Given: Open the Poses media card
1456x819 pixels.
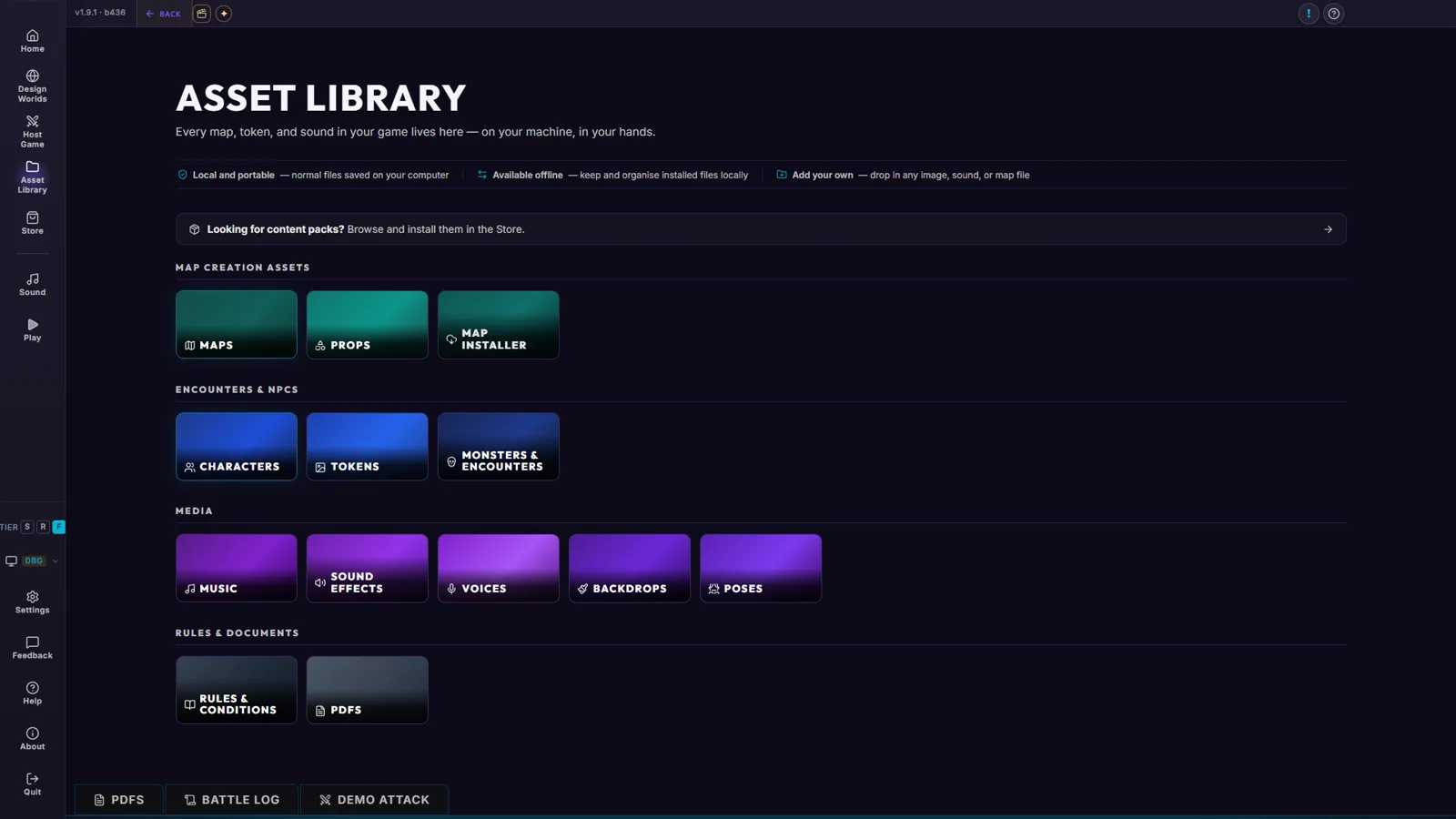Looking at the screenshot, I should [x=761, y=568].
